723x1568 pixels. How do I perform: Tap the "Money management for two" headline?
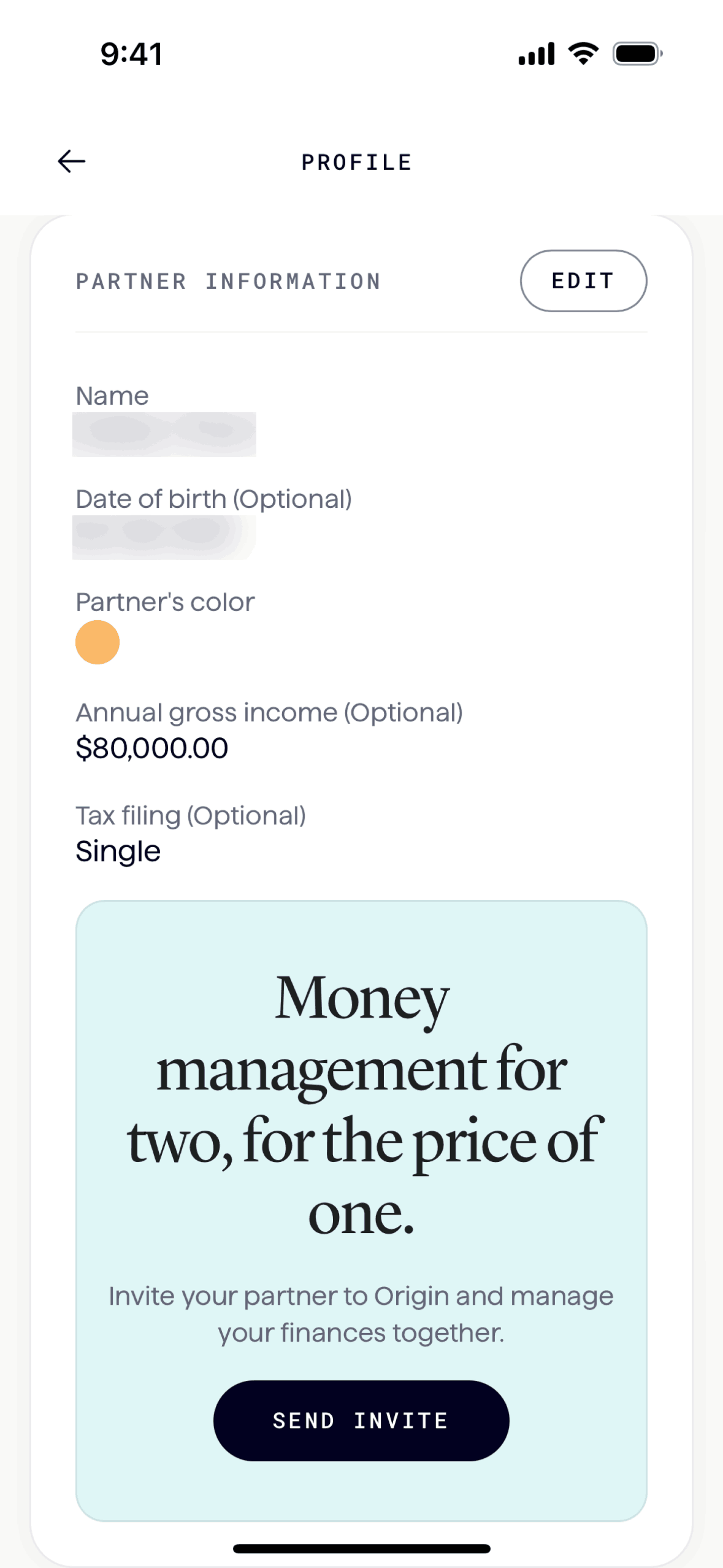[362, 1104]
